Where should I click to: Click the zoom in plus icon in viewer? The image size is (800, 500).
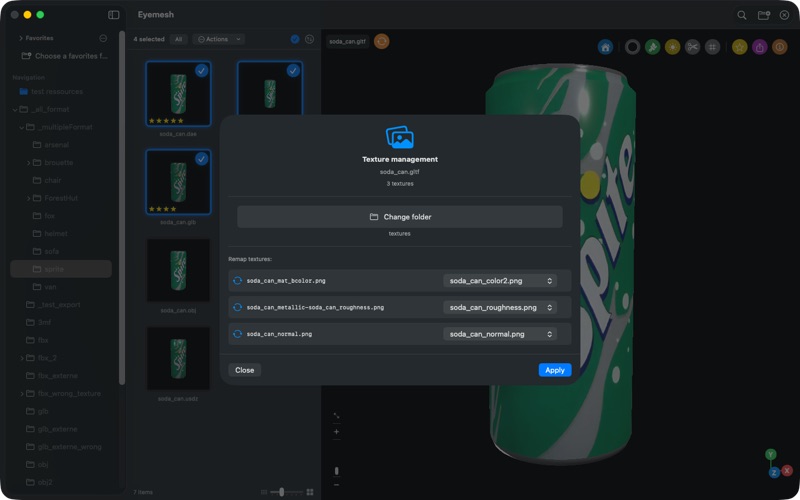336,432
